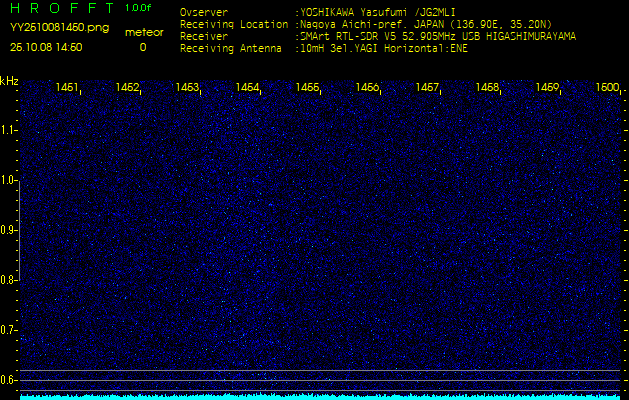Click the 1.00f version label
The width and height of the screenshot is (629, 400).
pos(139,8)
